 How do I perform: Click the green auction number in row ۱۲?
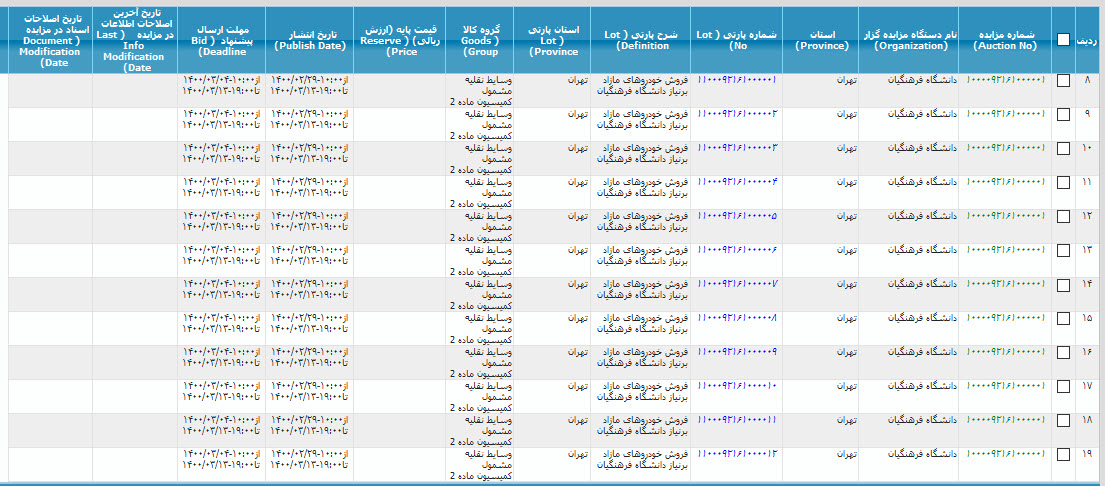tap(1005, 216)
